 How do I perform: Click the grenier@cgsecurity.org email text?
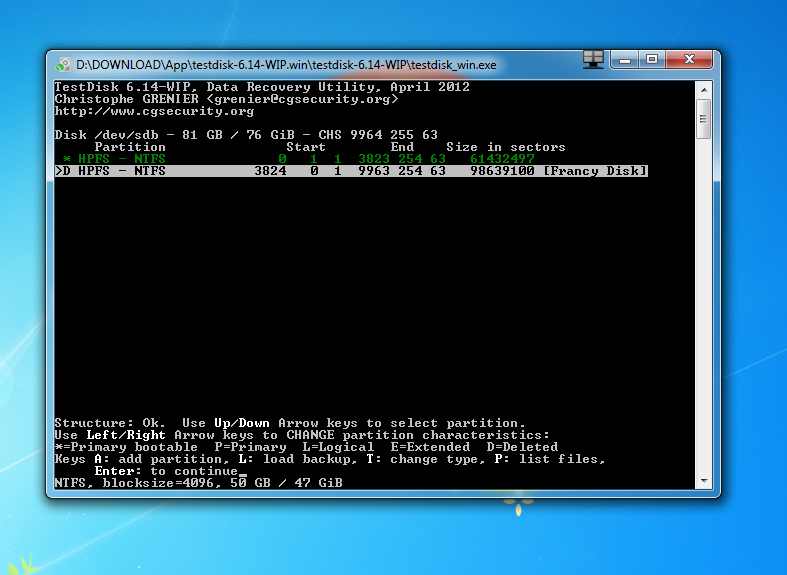(x=302, y=99)
